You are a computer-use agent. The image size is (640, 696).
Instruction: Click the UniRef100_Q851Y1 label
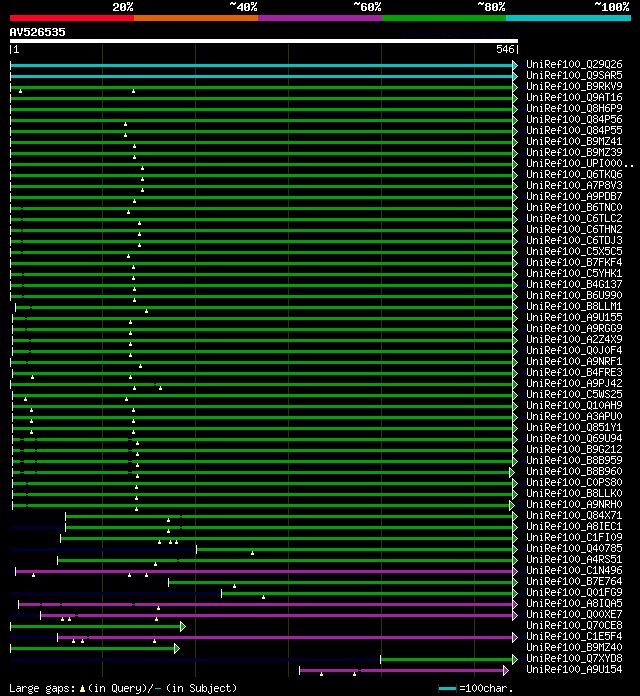click(574, 427)
